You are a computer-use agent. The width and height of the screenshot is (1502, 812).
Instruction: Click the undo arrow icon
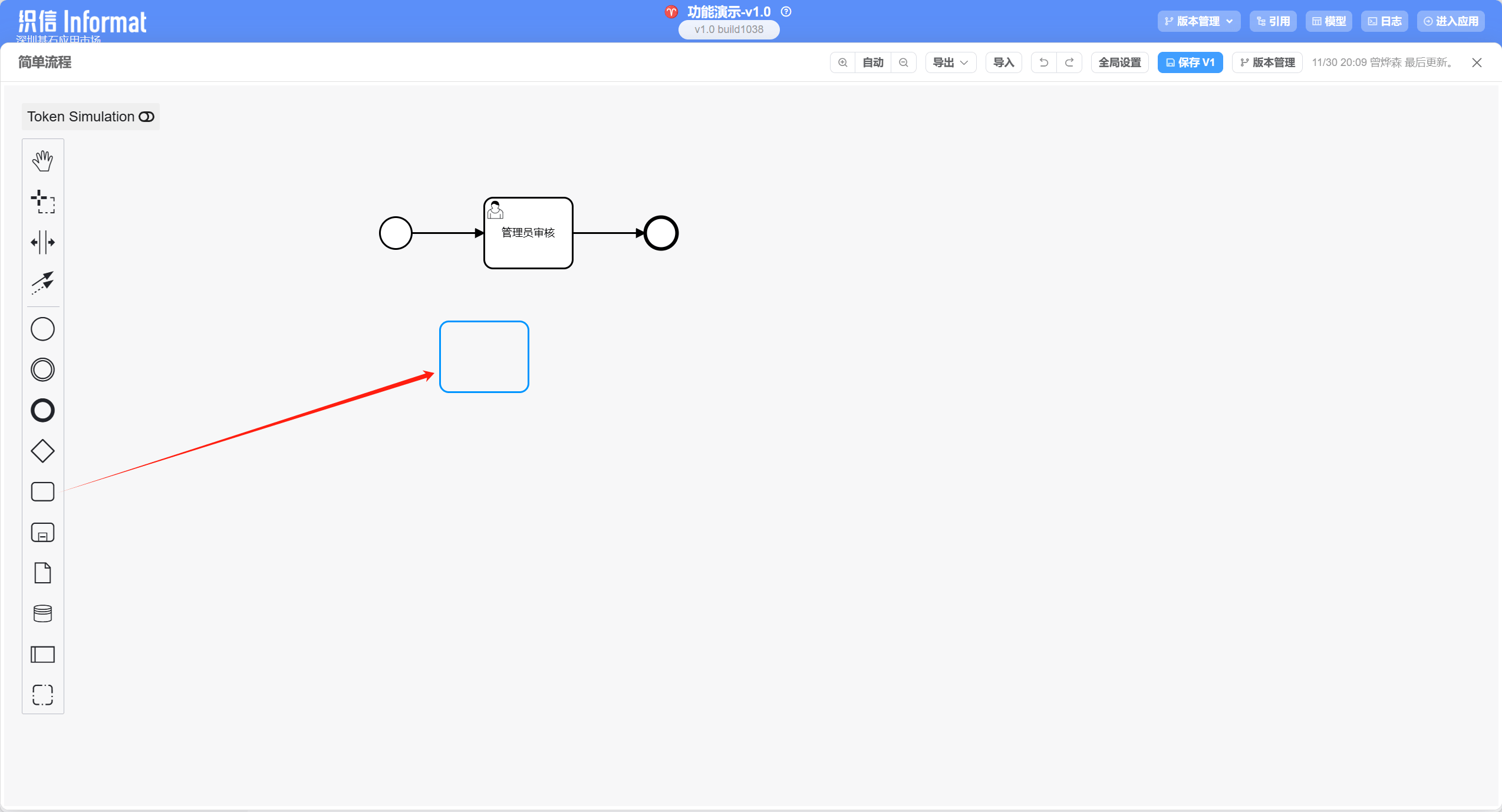coord(1043,62)
